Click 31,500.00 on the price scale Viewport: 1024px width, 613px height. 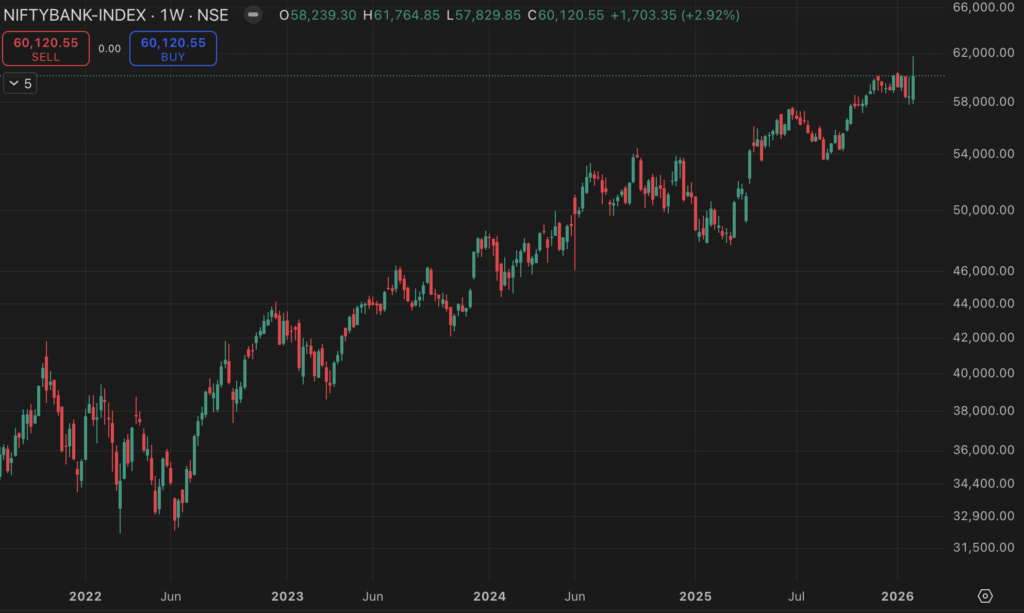(x=979, y=548)
